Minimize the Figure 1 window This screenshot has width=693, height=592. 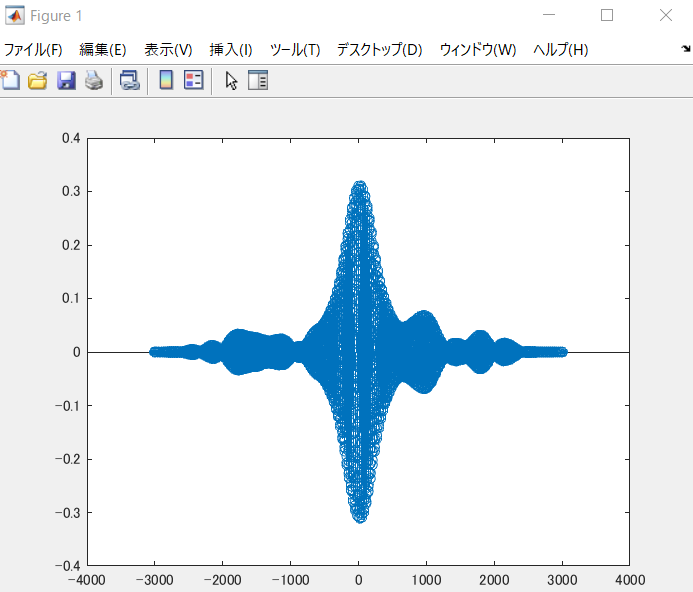coord(549,15)
